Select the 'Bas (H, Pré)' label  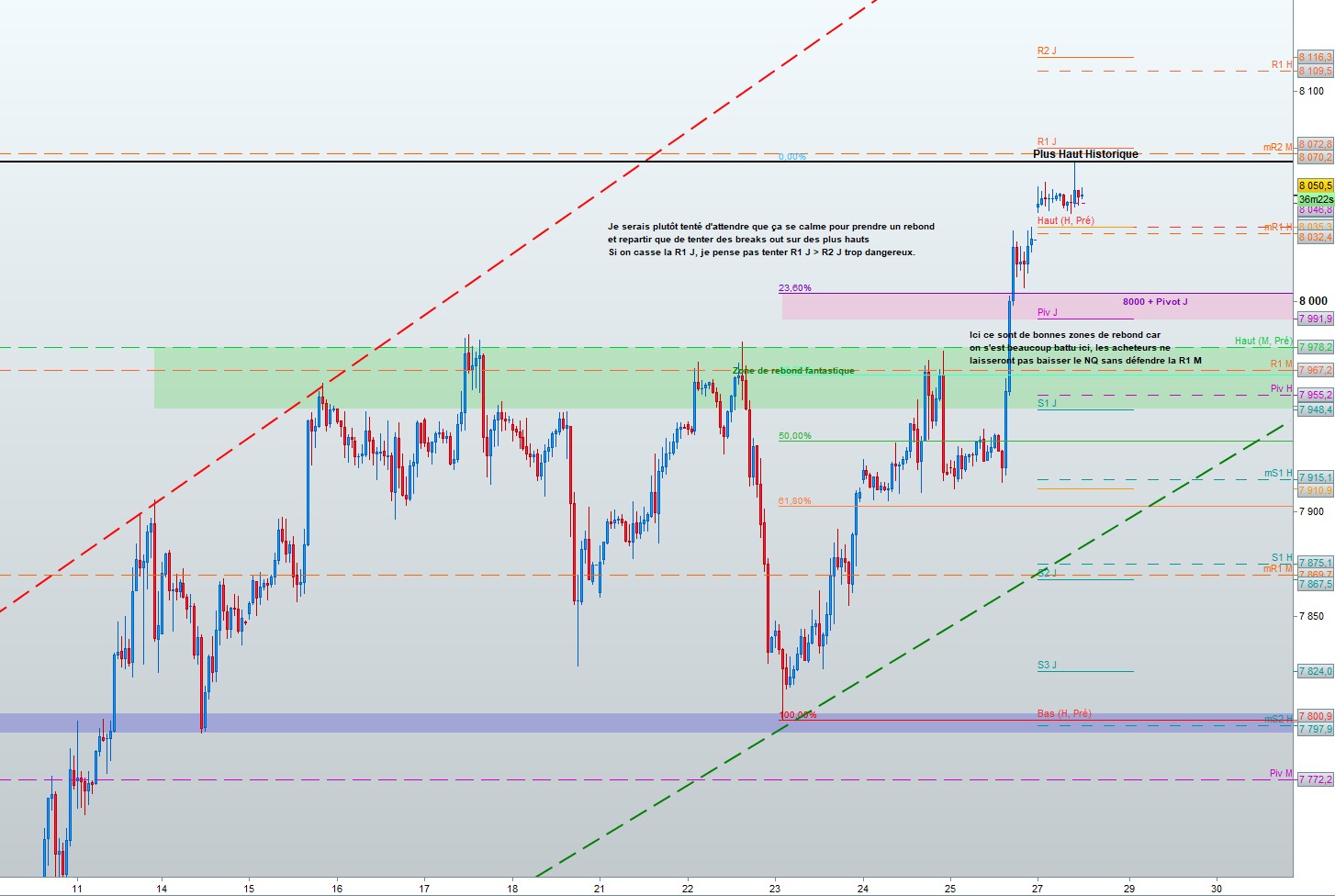pyautogui.click(x=1064, y=713)
